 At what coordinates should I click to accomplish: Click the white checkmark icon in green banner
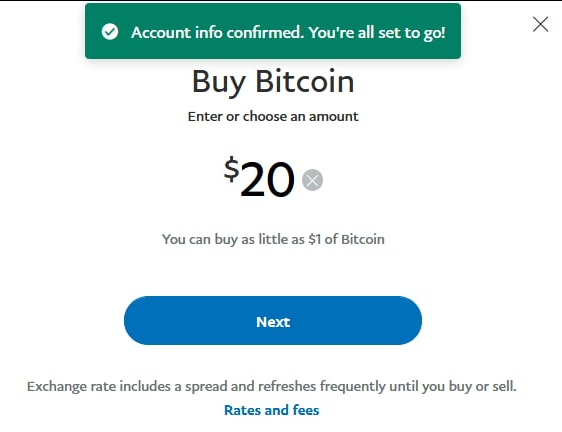(x=110, y=32)
